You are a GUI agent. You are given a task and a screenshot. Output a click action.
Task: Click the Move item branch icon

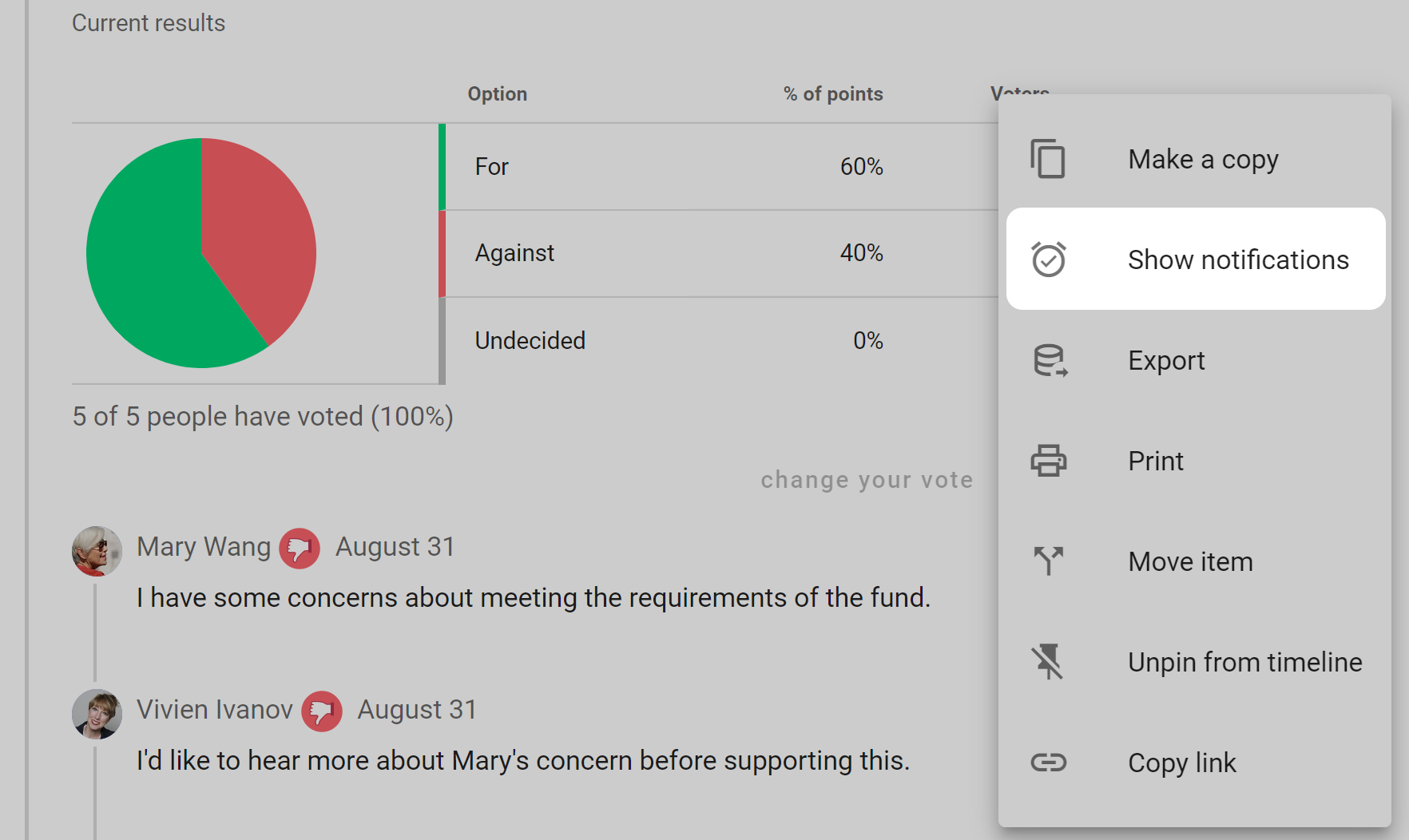(x=1049, y=561)
